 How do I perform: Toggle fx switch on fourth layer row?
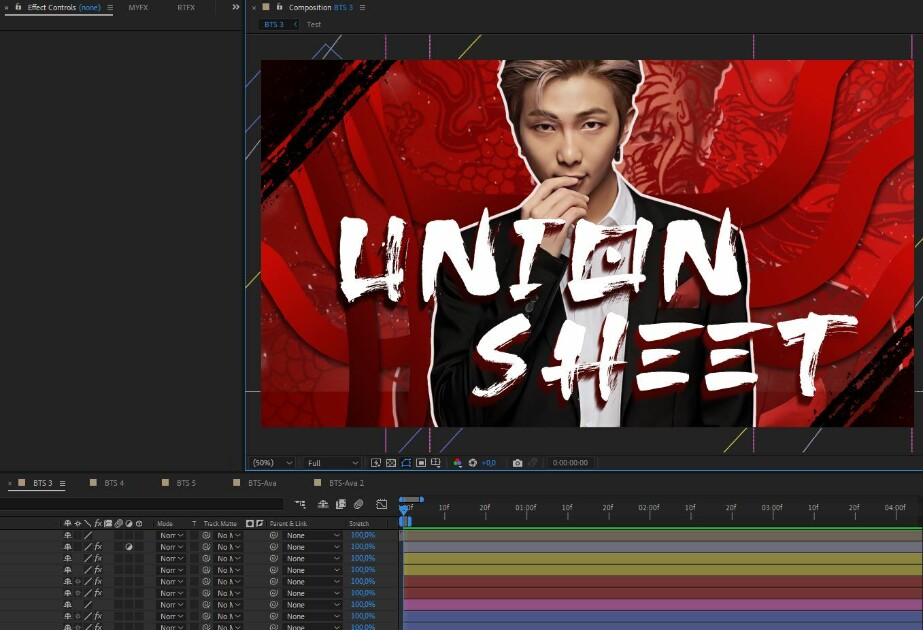click(98, 570)
